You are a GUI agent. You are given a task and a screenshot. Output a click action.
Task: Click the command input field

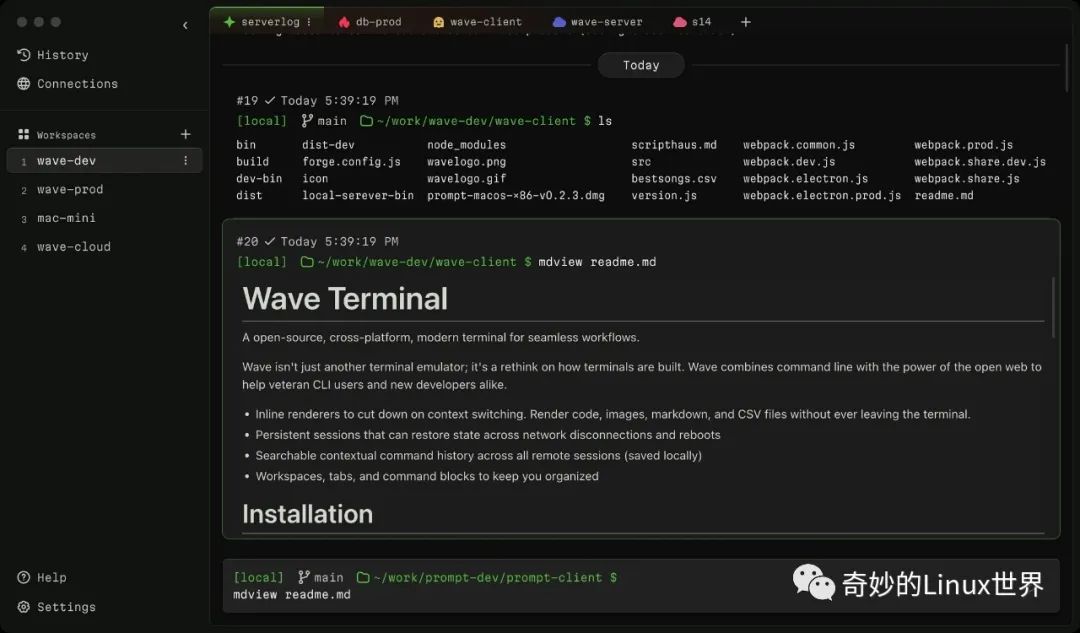point(641,586)
